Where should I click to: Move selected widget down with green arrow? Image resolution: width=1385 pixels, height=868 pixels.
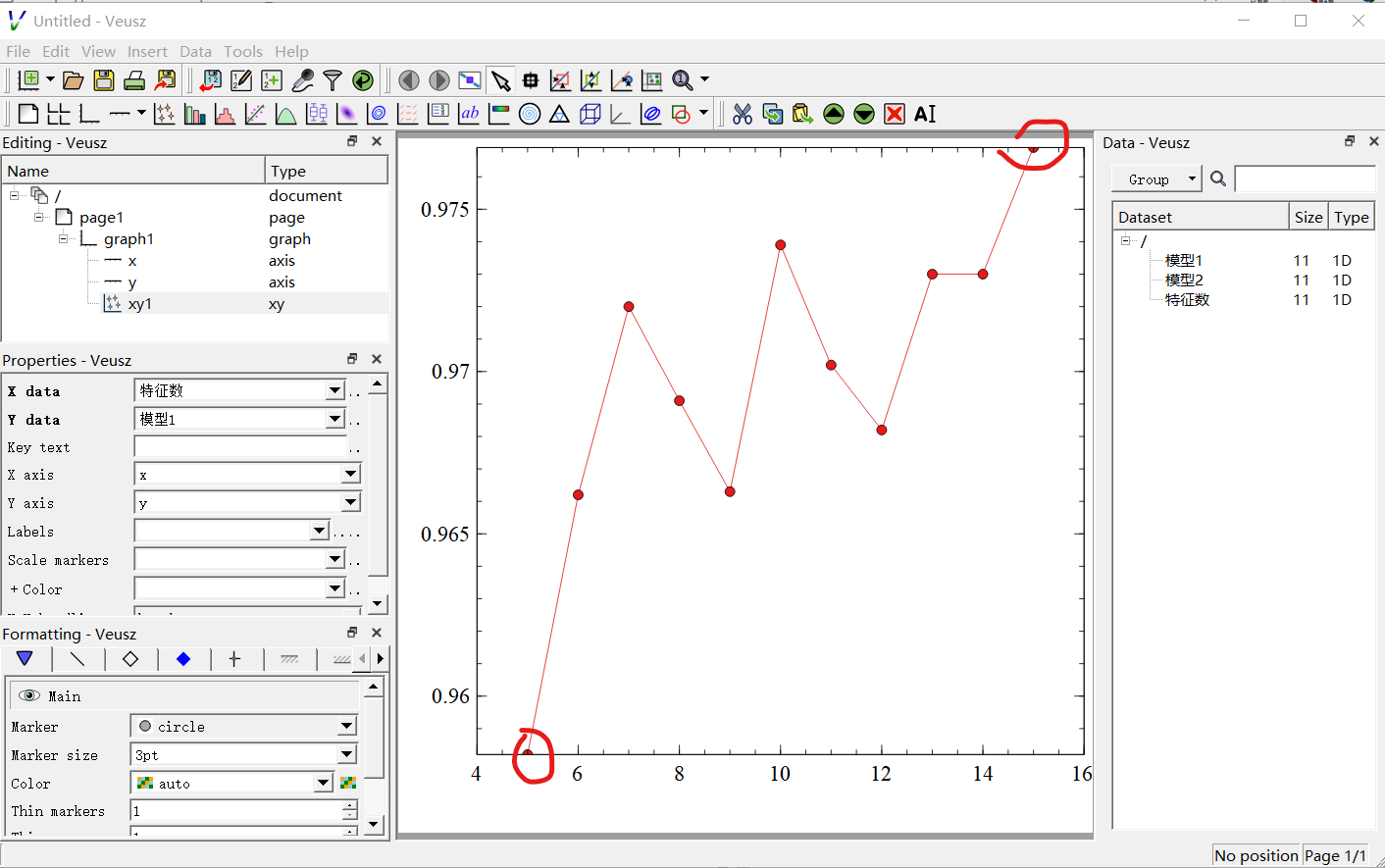864,114
